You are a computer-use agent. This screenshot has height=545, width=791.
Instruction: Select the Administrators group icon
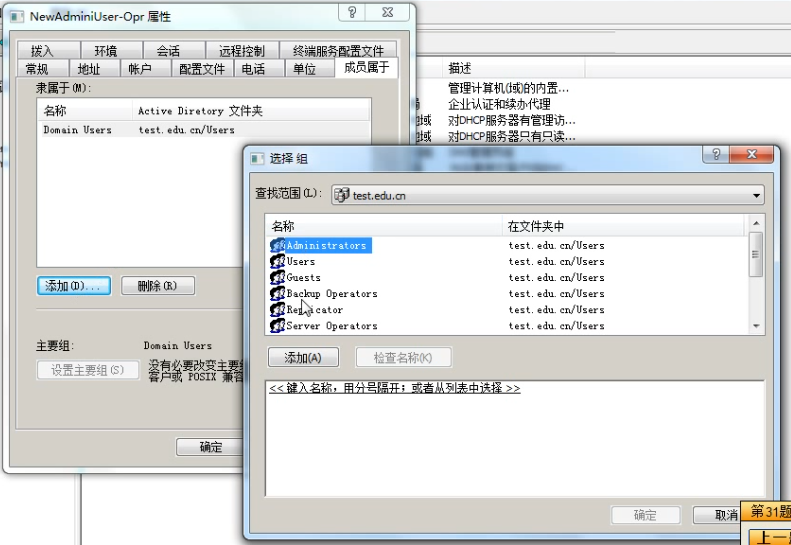[x=278, y=245]
